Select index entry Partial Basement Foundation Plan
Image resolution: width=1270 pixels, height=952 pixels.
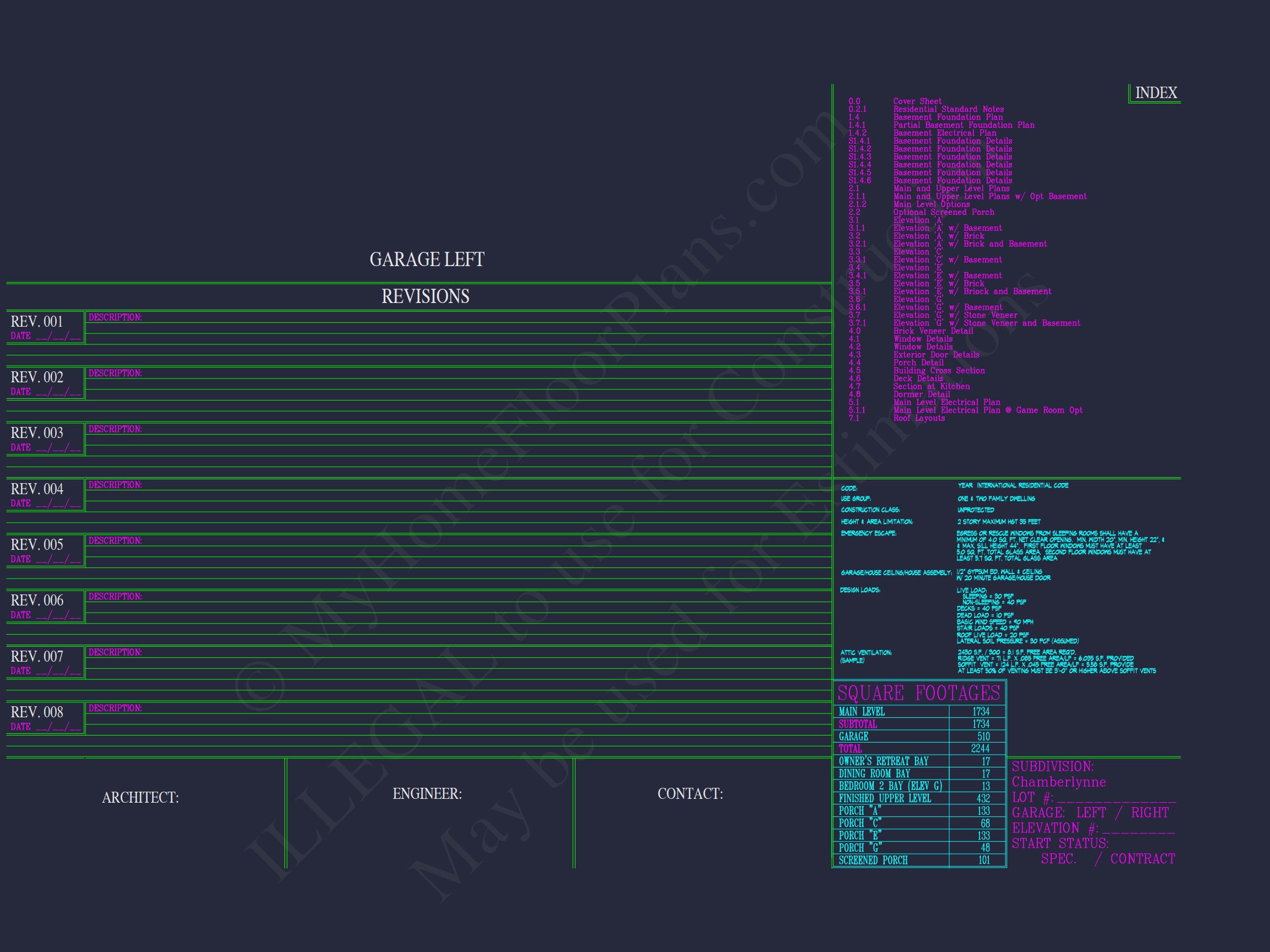[964, 125]
